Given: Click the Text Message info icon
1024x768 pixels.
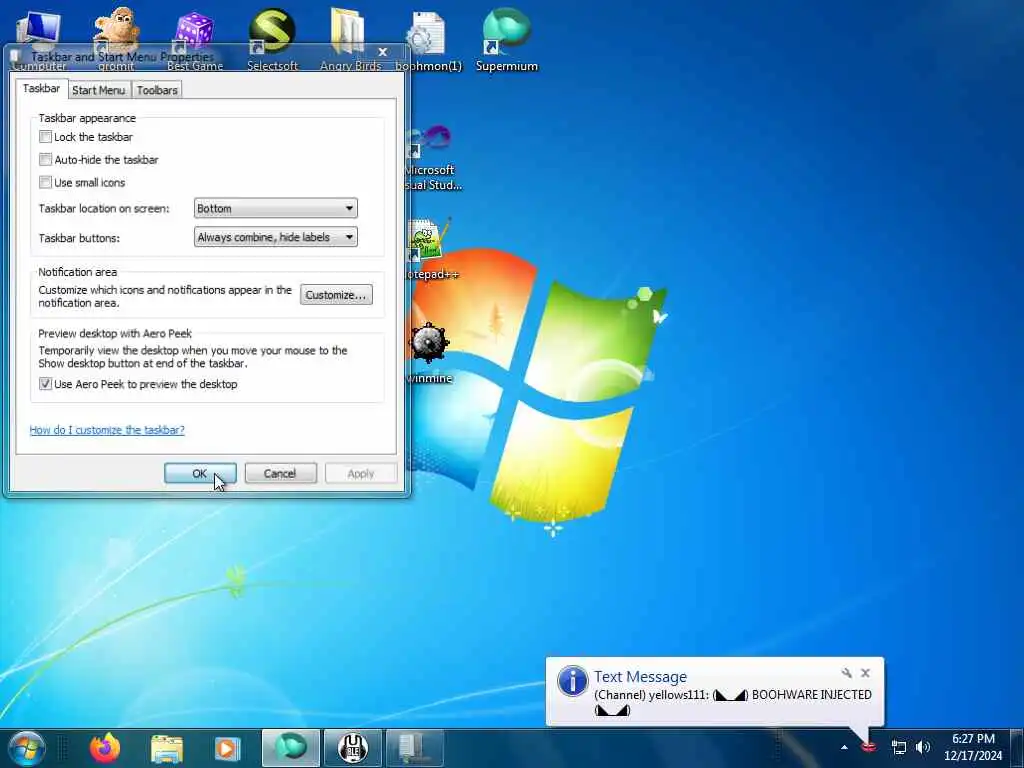Looking at the screenshot, I should [572, 681].
